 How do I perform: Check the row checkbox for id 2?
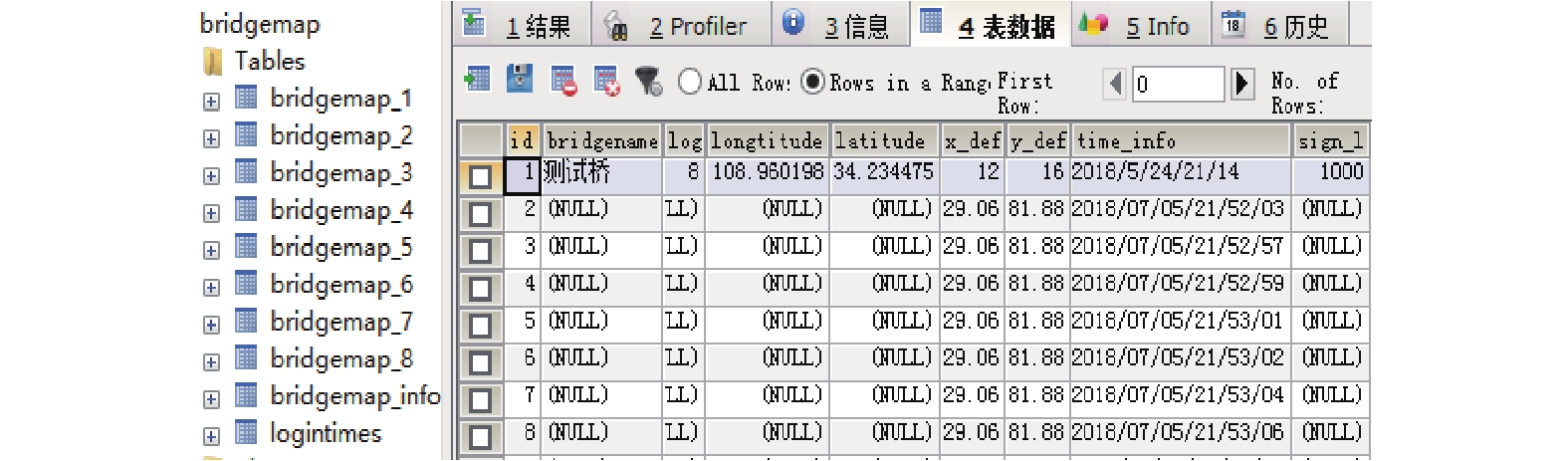click(x=480, y=213)
